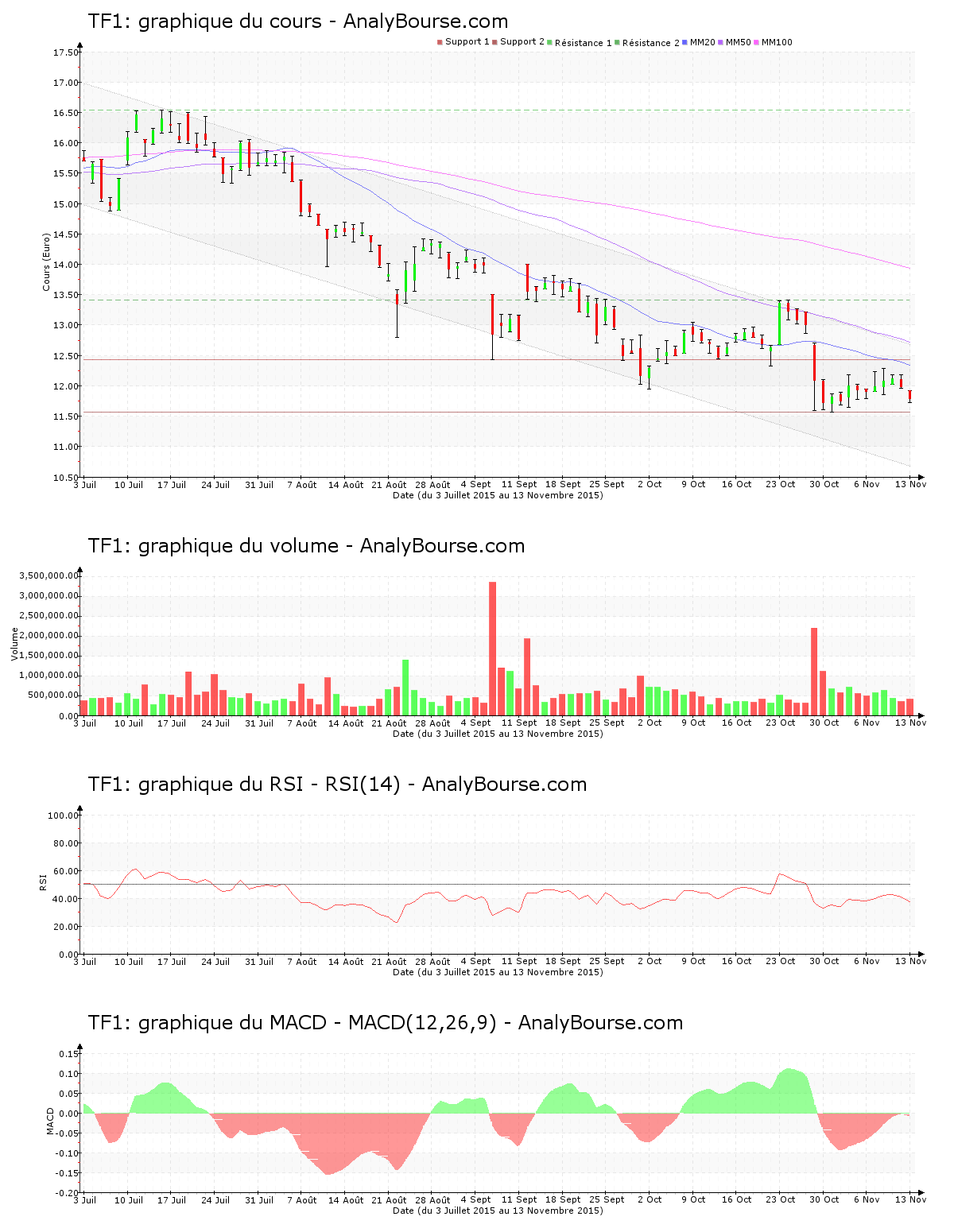The image size is (954, 1232).
Task: Click the 'TF1: graphique du RSI - RSI(14)' title
Action: 244,785
